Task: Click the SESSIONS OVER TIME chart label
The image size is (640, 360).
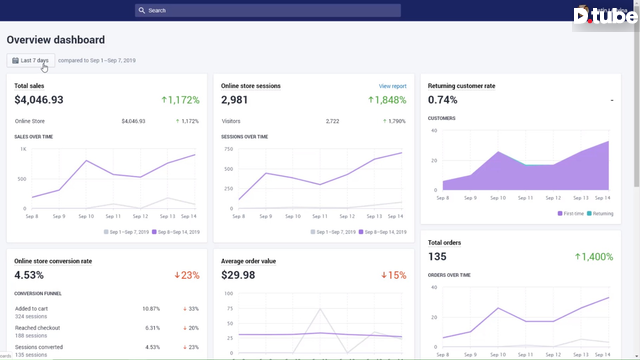Action: (x=244, y=137)
